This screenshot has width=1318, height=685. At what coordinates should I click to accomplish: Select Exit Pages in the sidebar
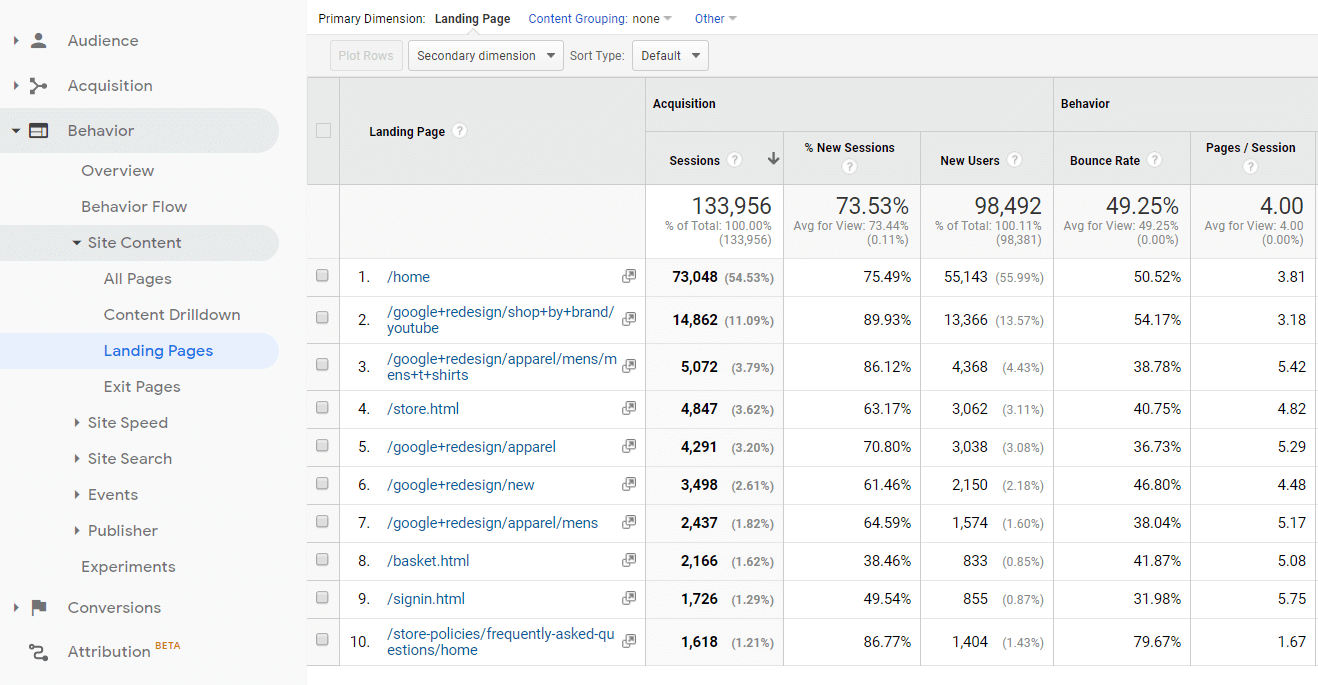coord(142,387)
